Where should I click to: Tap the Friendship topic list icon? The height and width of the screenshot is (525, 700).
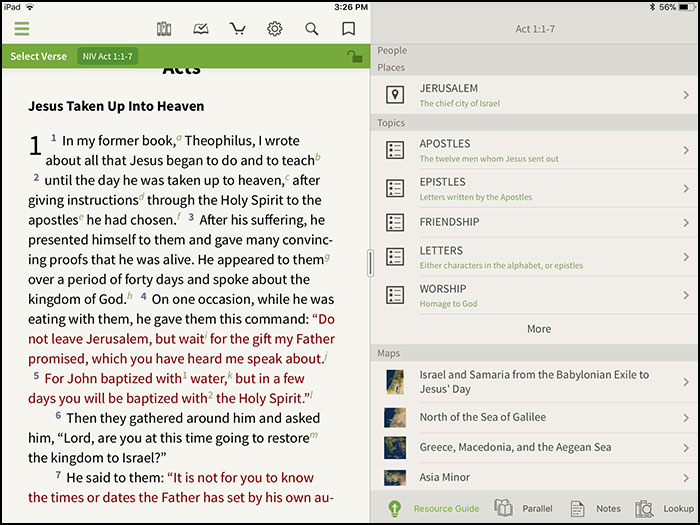[x=395, y=222]
